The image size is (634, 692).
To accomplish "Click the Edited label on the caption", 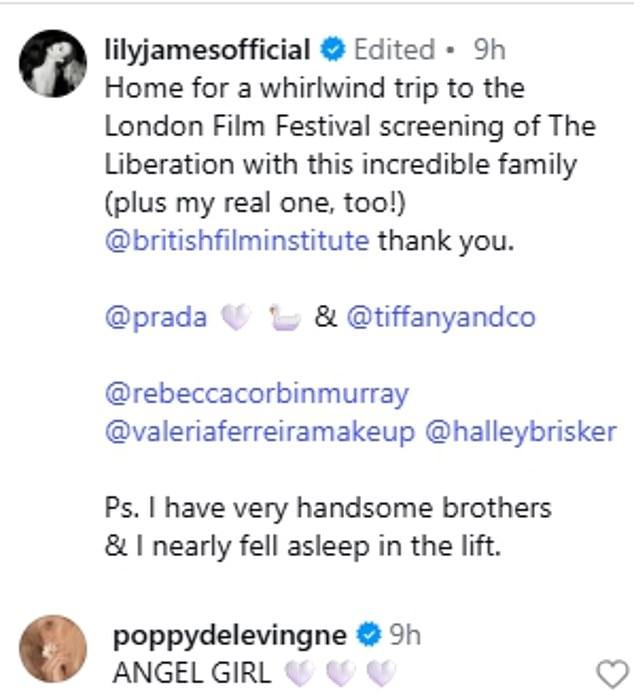I will tap(394, 49).
